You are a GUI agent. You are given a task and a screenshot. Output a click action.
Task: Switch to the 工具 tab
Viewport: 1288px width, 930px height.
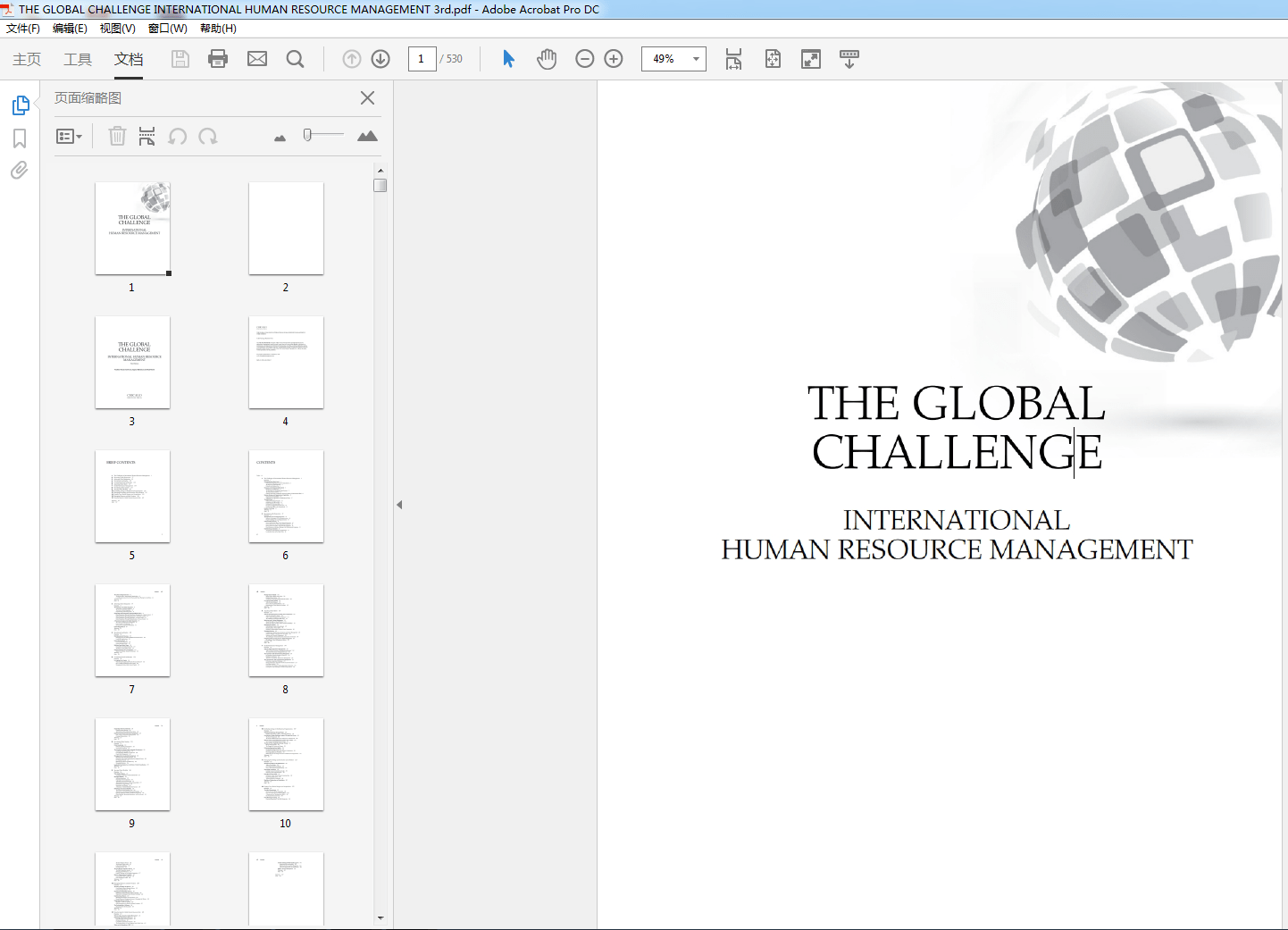click(78, 59)
